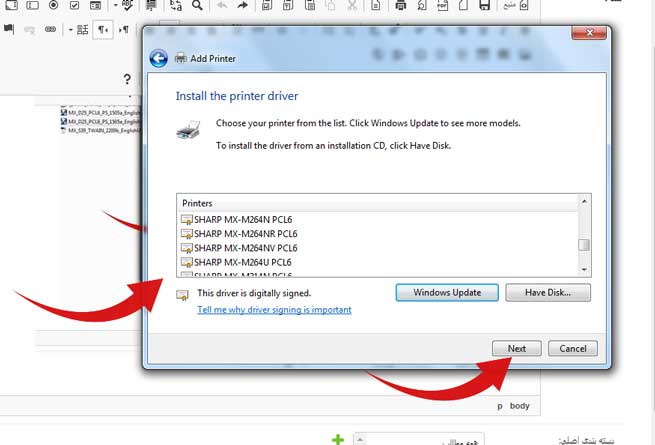
Task: Click the Preview page icon in toolbar
Action: coord(422,5)
